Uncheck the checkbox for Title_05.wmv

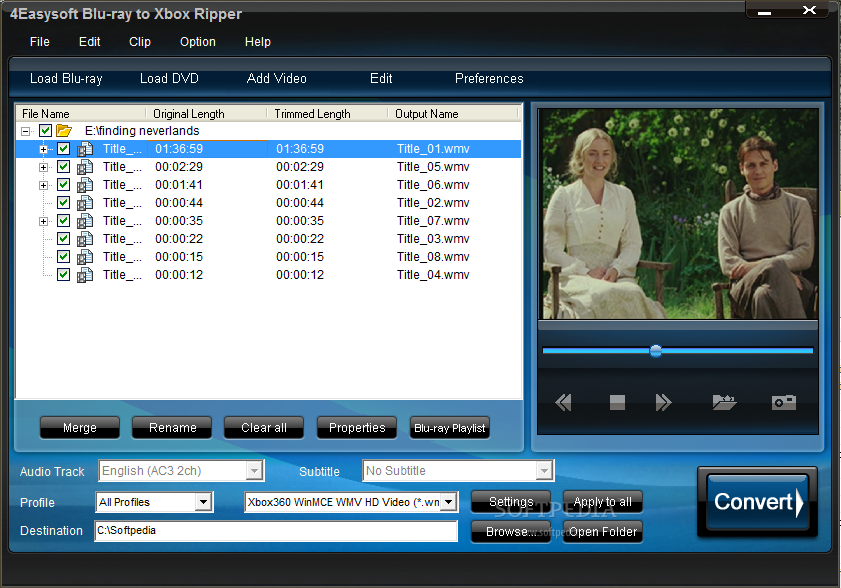pos(63,167)
